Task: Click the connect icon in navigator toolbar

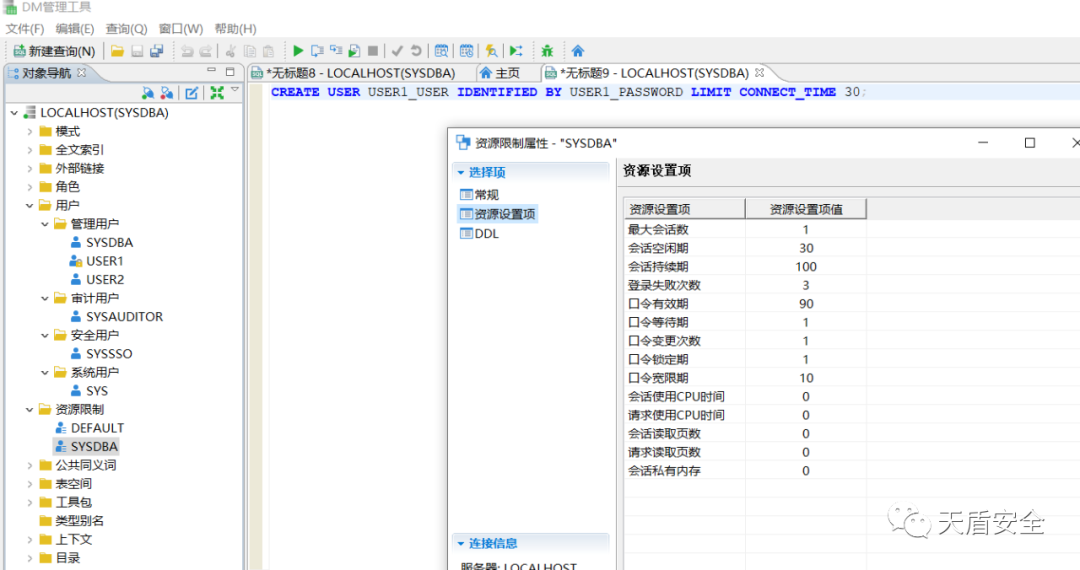Action: tap(148, 93)
